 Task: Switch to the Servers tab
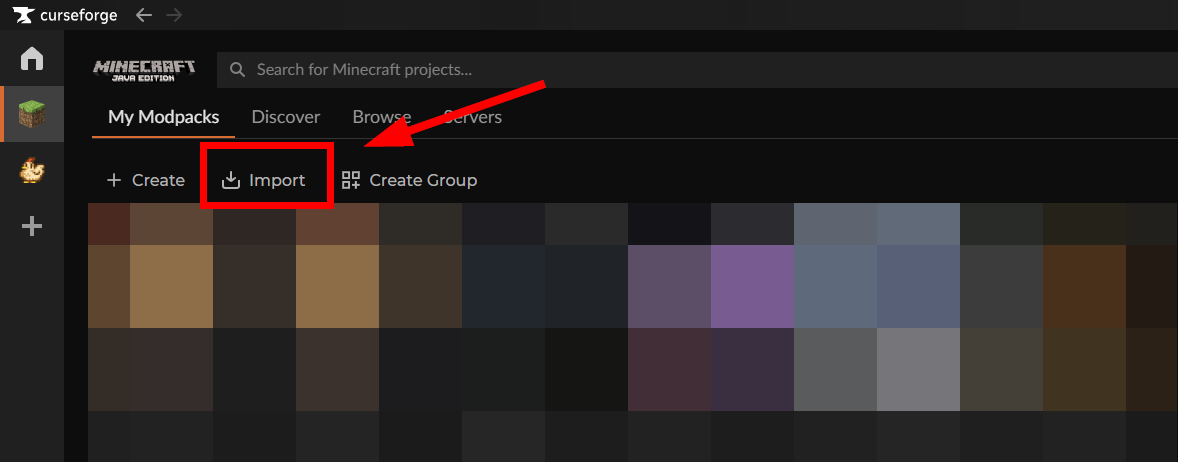pyautogui.click(x=473, y=117)
